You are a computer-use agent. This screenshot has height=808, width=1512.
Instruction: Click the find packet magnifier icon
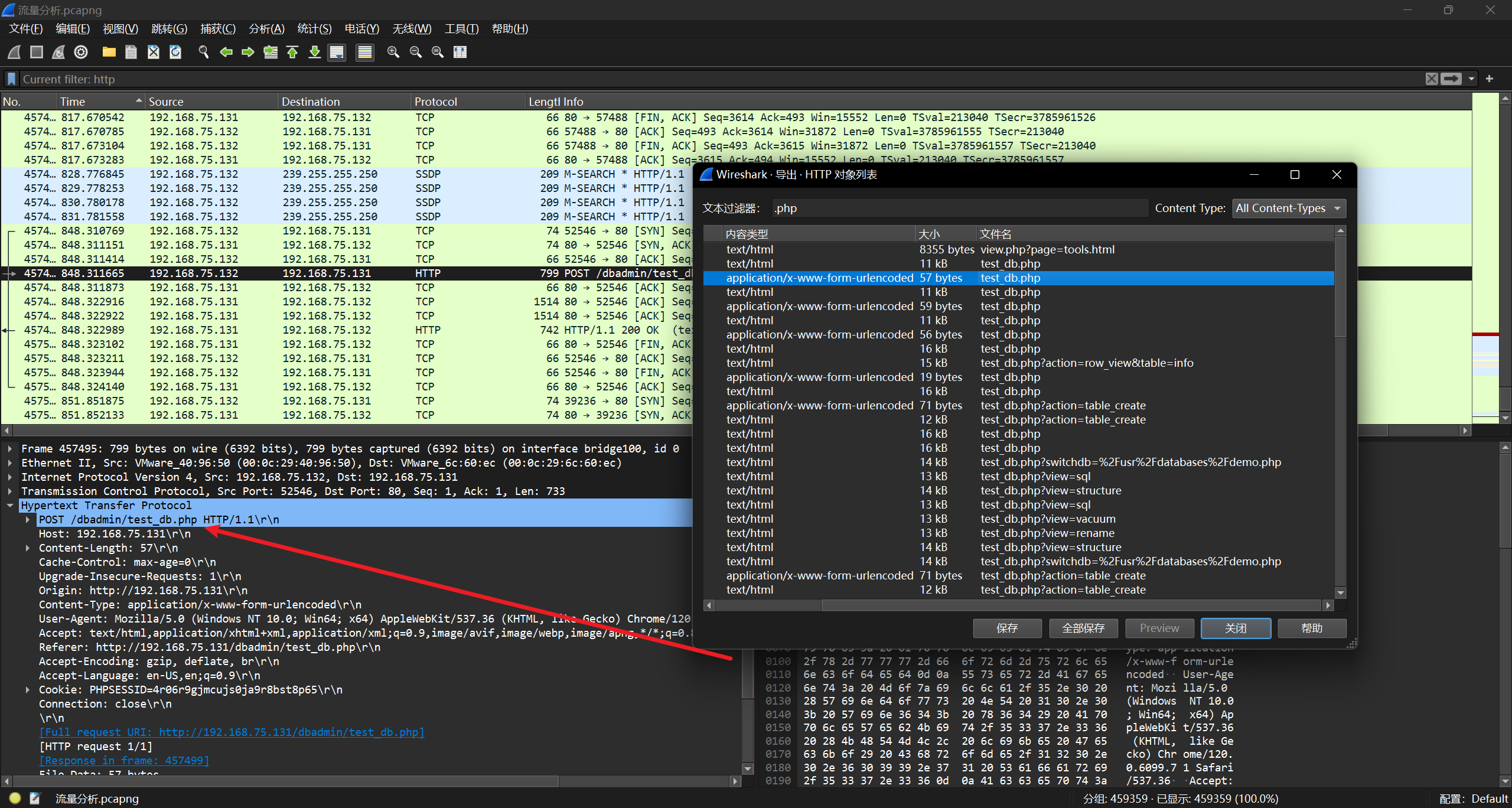coord(203,53)
